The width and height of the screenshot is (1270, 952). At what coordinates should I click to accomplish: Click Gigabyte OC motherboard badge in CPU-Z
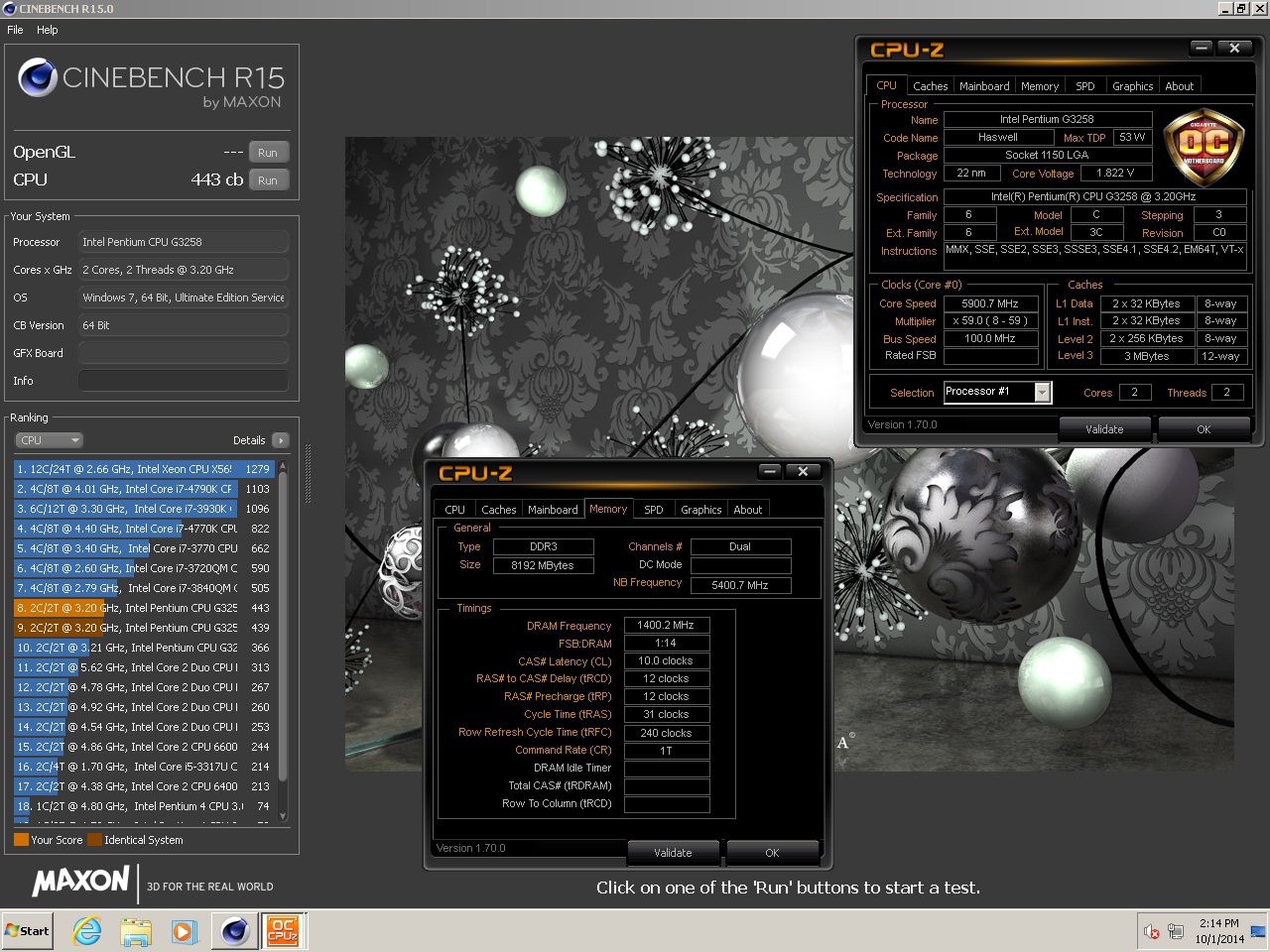(x=1203, y=148)
